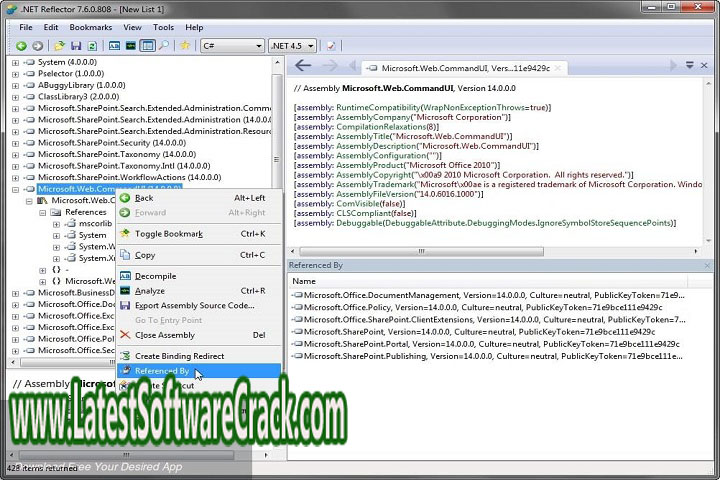This screenshot has height=480, width=720.
Task: Select Microsoft.Office.SharePoint.ClientExtensions row
Action: click(x=489, y=320)
